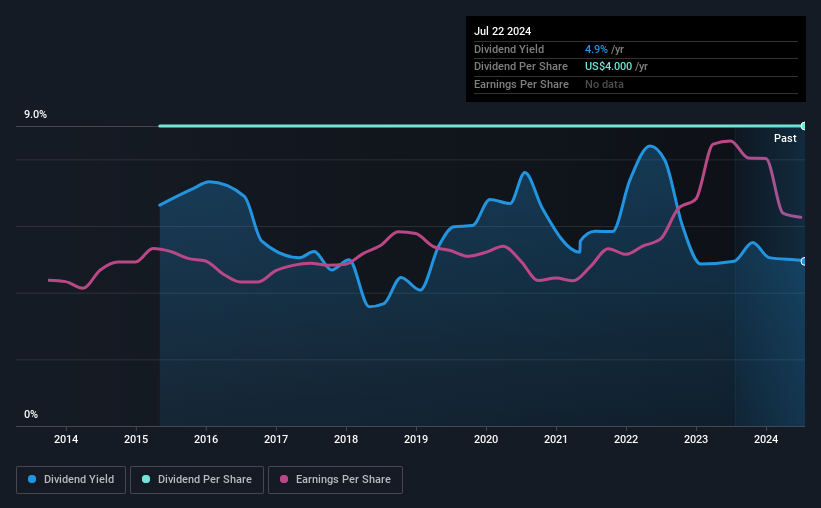Click the No data earnings value
821x508 pixels.
(x=604, y=84)
